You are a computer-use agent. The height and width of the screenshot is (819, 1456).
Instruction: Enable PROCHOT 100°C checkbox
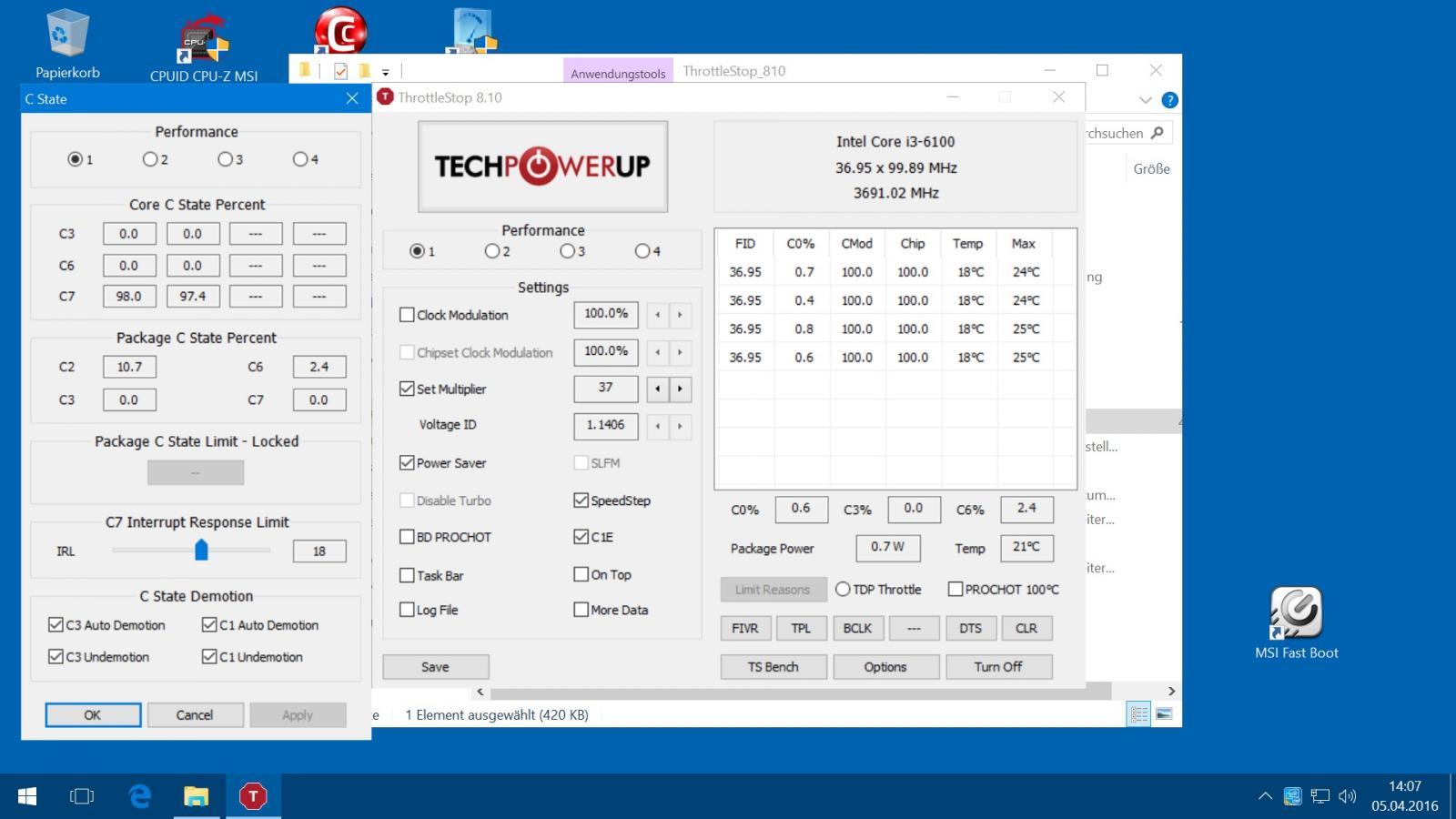(955, 590)
